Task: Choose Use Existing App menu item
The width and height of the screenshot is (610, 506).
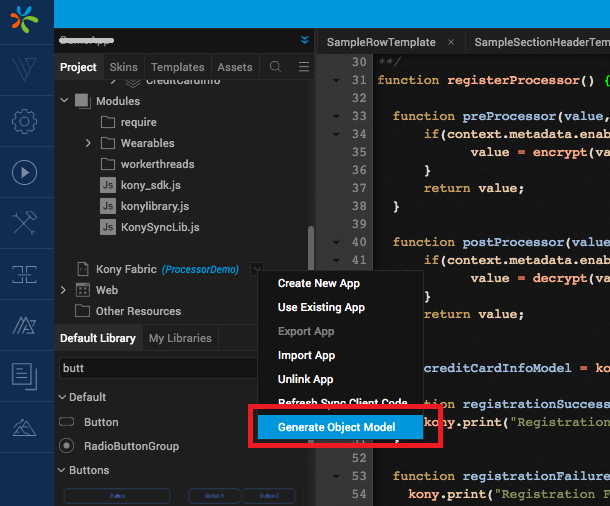Action: [x=321, y=307]
